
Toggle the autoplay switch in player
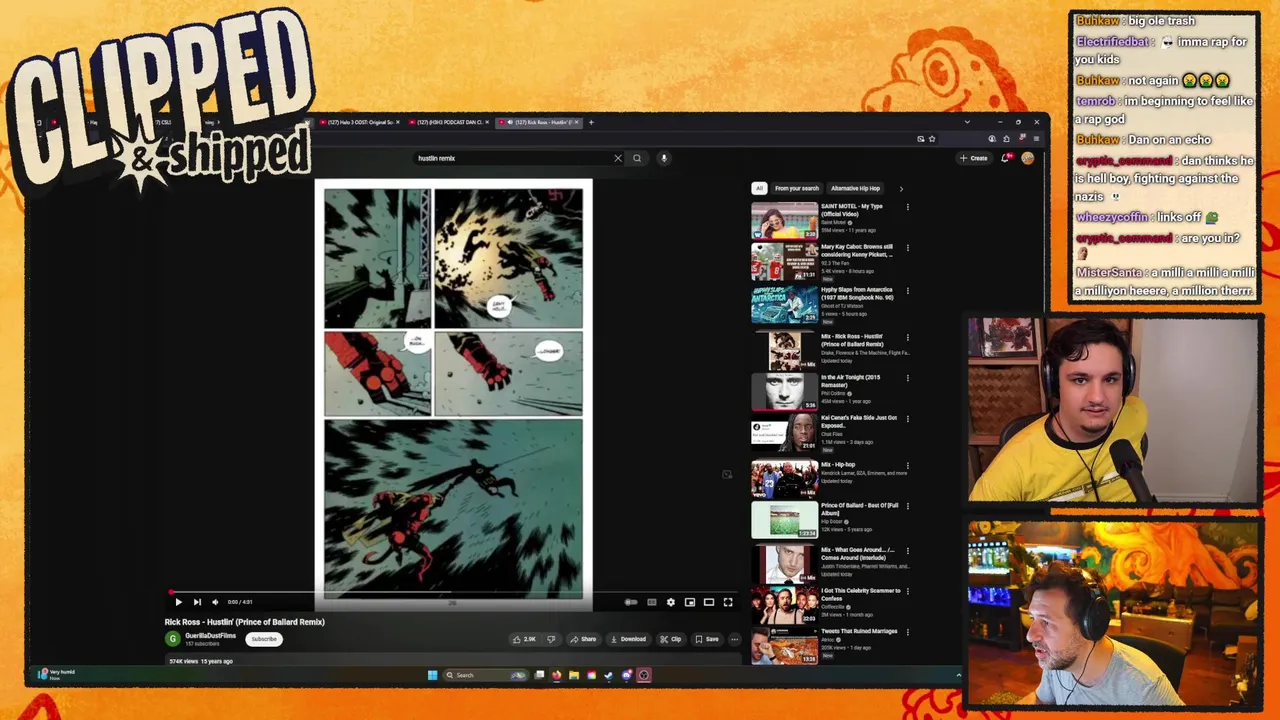pos(631,602)
